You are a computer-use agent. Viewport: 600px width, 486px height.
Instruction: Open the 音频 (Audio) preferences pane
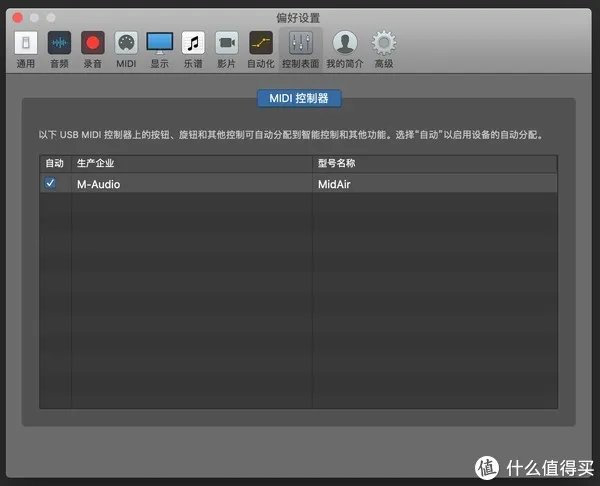[59, 50]
